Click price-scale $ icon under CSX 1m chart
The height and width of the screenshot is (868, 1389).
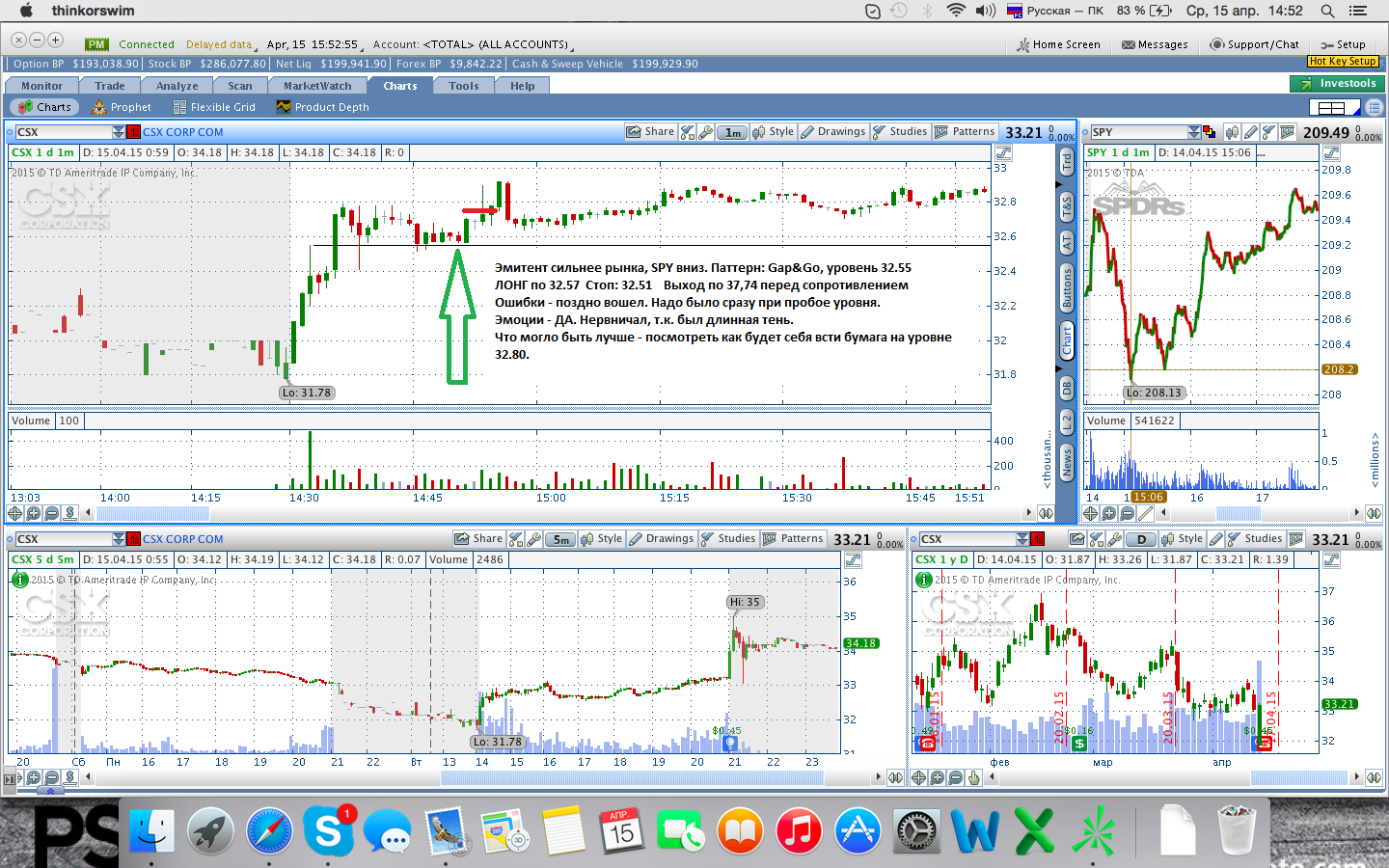click(x=70, y=513)
